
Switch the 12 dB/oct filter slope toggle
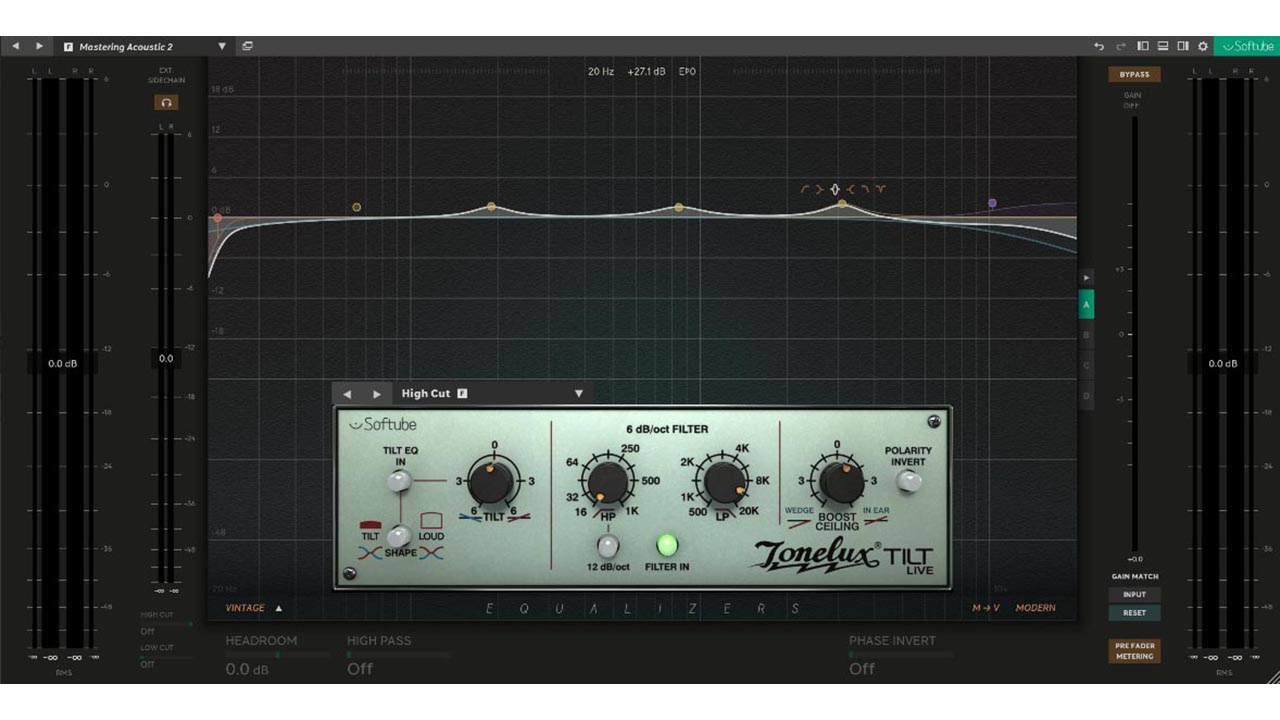pos(607,545)
